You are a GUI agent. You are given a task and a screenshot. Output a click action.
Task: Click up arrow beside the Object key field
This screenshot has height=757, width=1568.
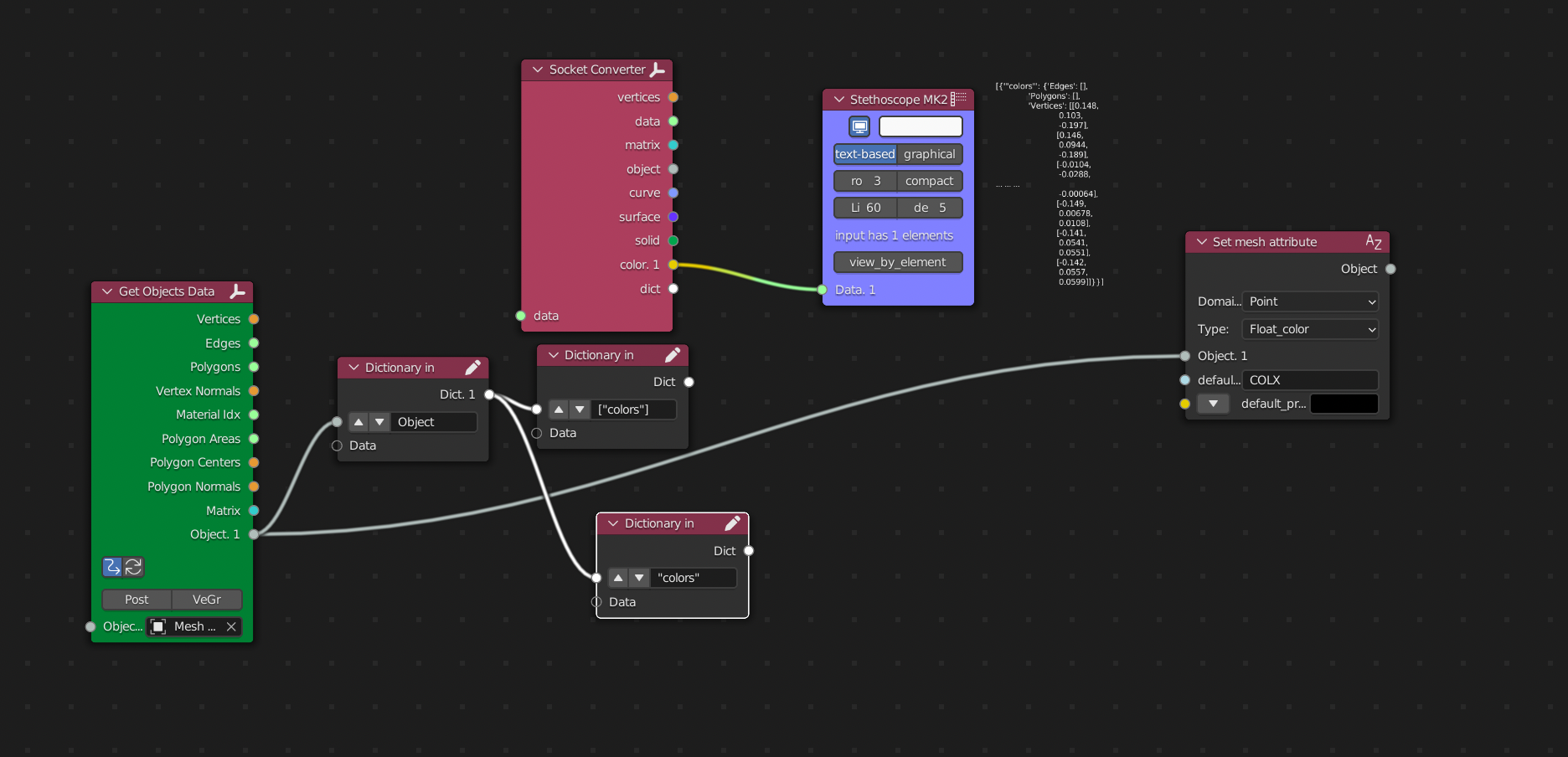pyautogui.click(x=358, y=422)
